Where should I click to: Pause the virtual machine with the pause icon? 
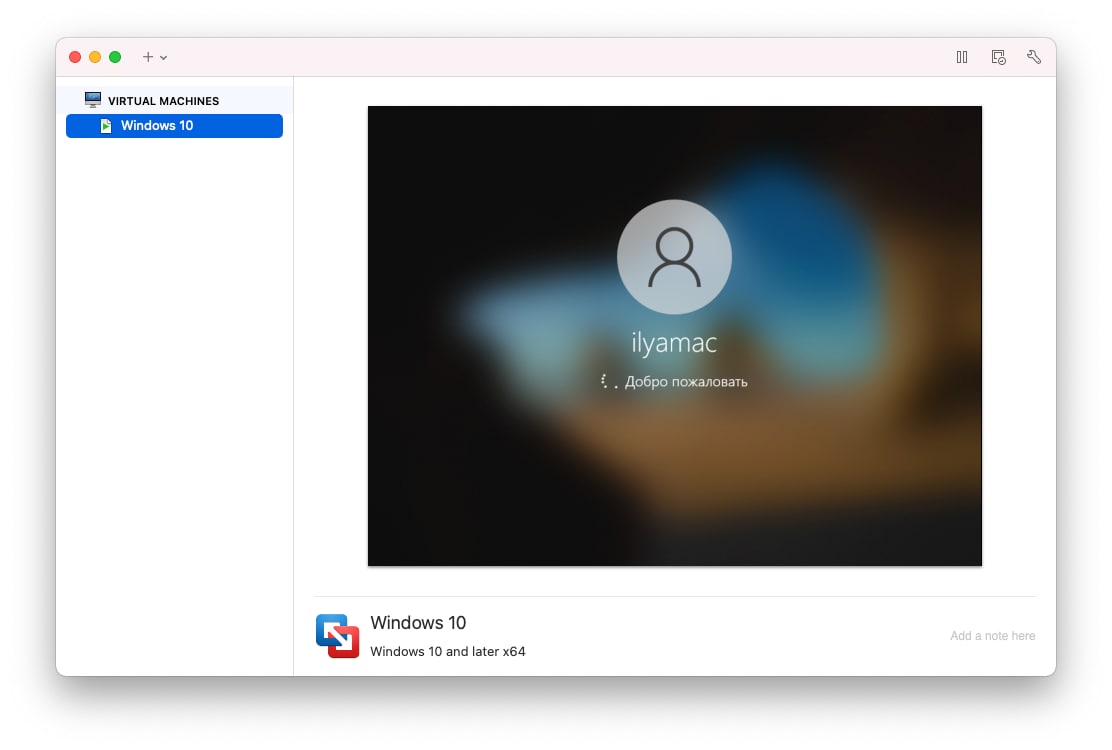(962, 57)
